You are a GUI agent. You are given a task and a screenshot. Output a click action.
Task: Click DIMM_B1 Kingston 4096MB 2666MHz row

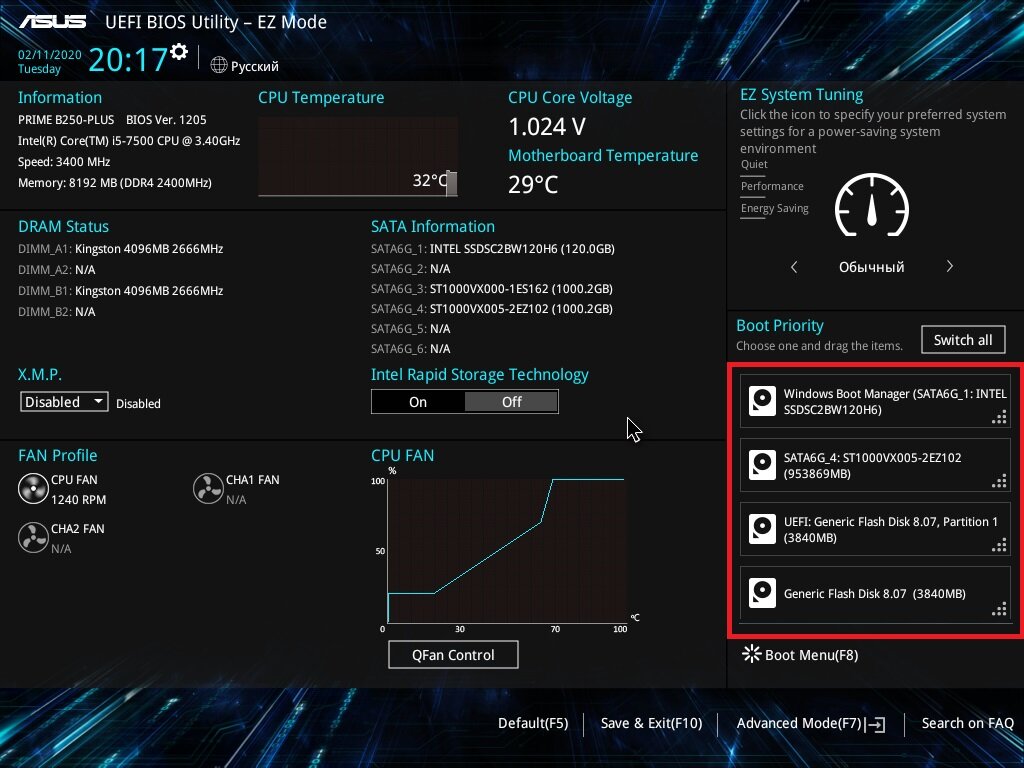[x=121, y=291]
